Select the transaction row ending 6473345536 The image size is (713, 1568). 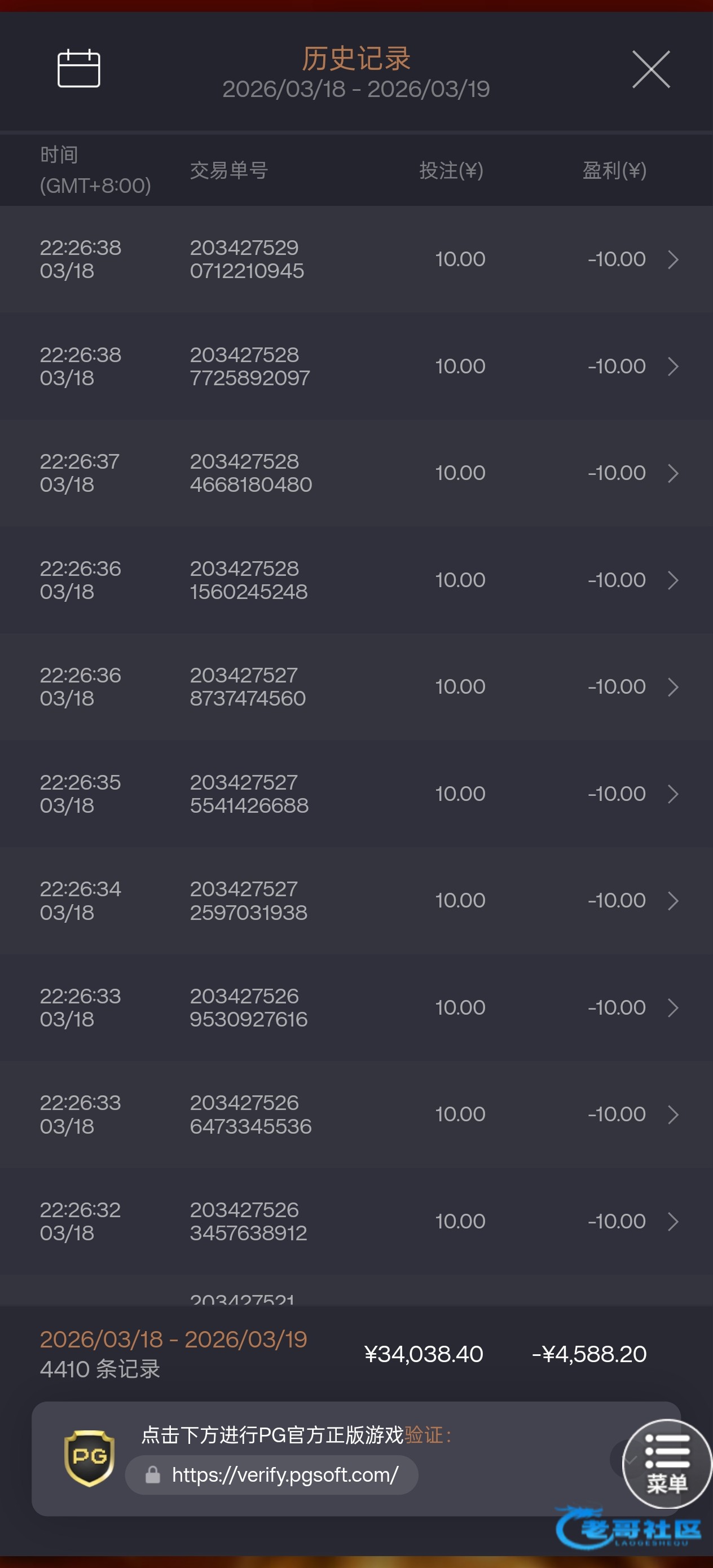pos(356,1115)
